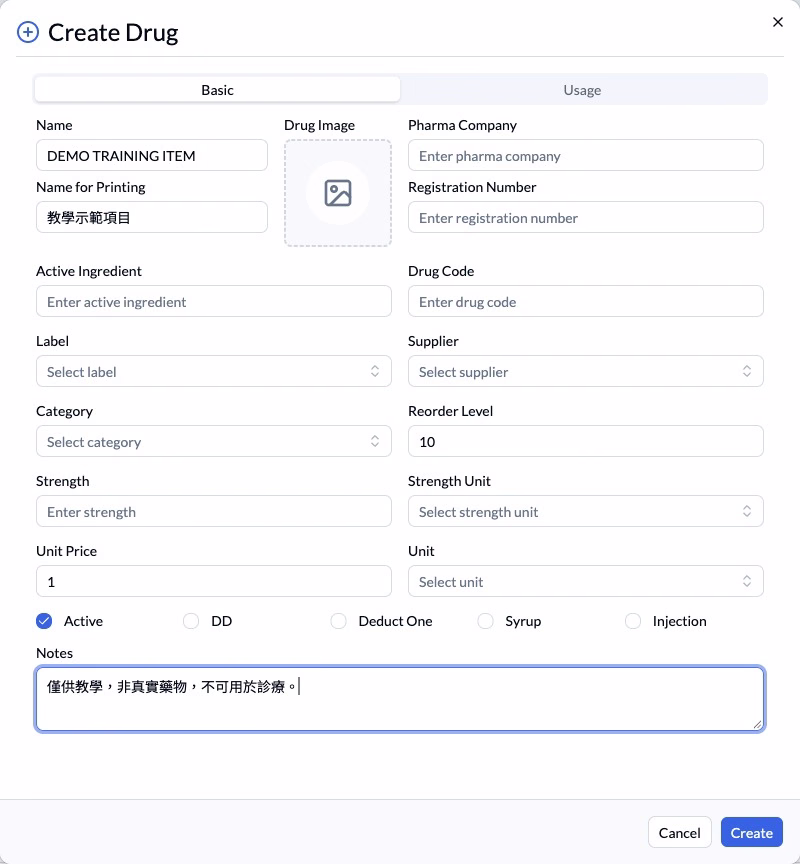Open the Select label dropdown

pos(214,371)
